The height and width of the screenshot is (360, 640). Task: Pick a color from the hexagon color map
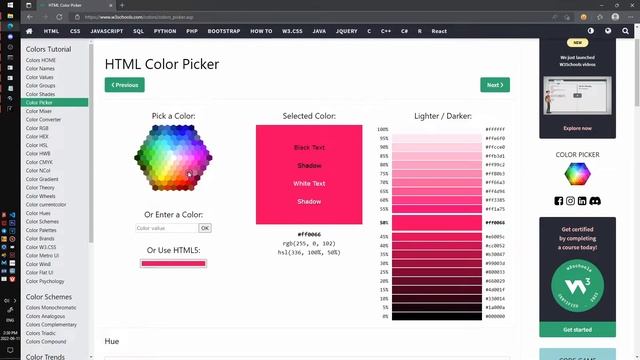point(173,158)
